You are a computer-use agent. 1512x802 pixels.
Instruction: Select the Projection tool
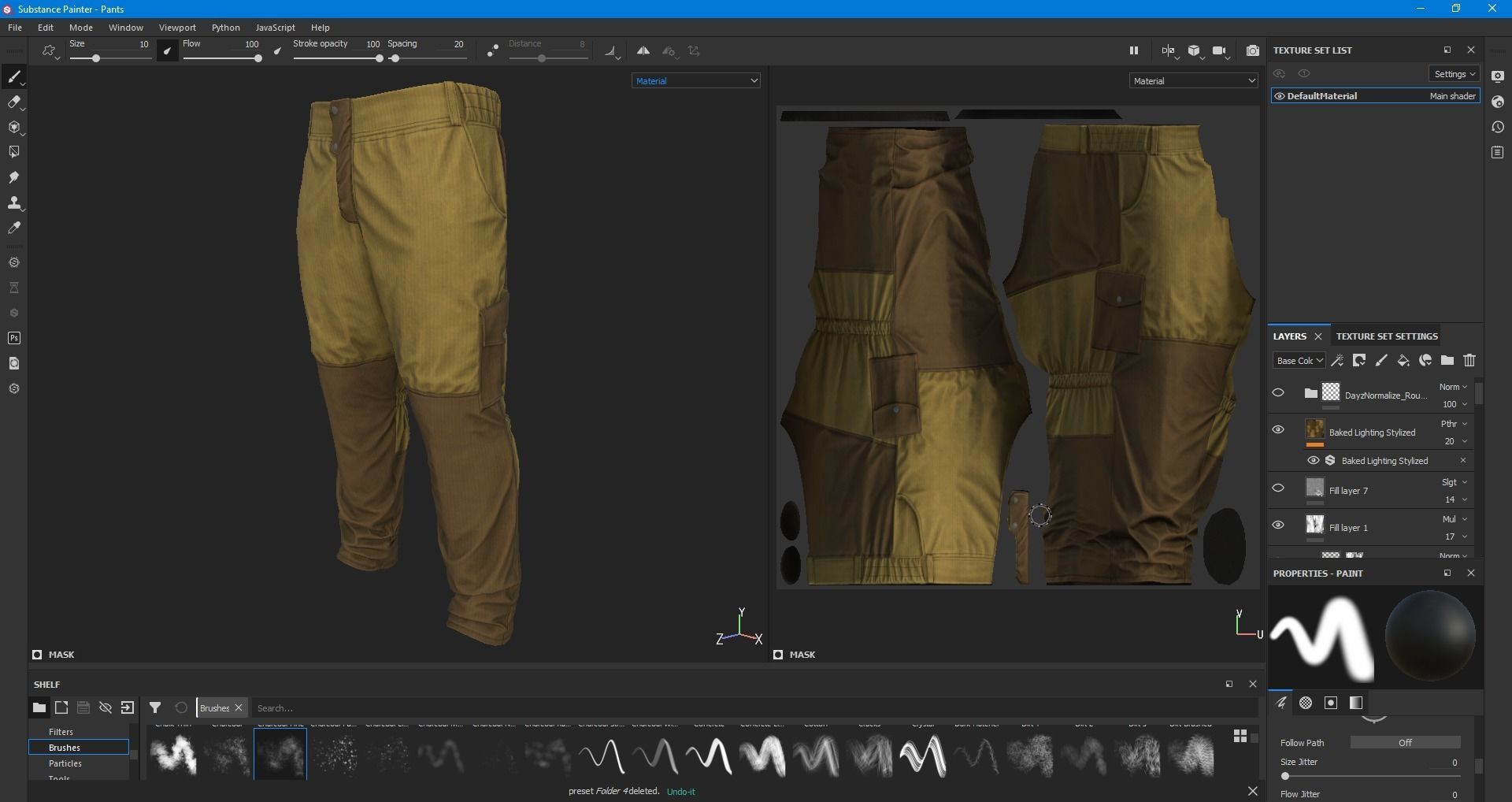[x=14, y=127]
